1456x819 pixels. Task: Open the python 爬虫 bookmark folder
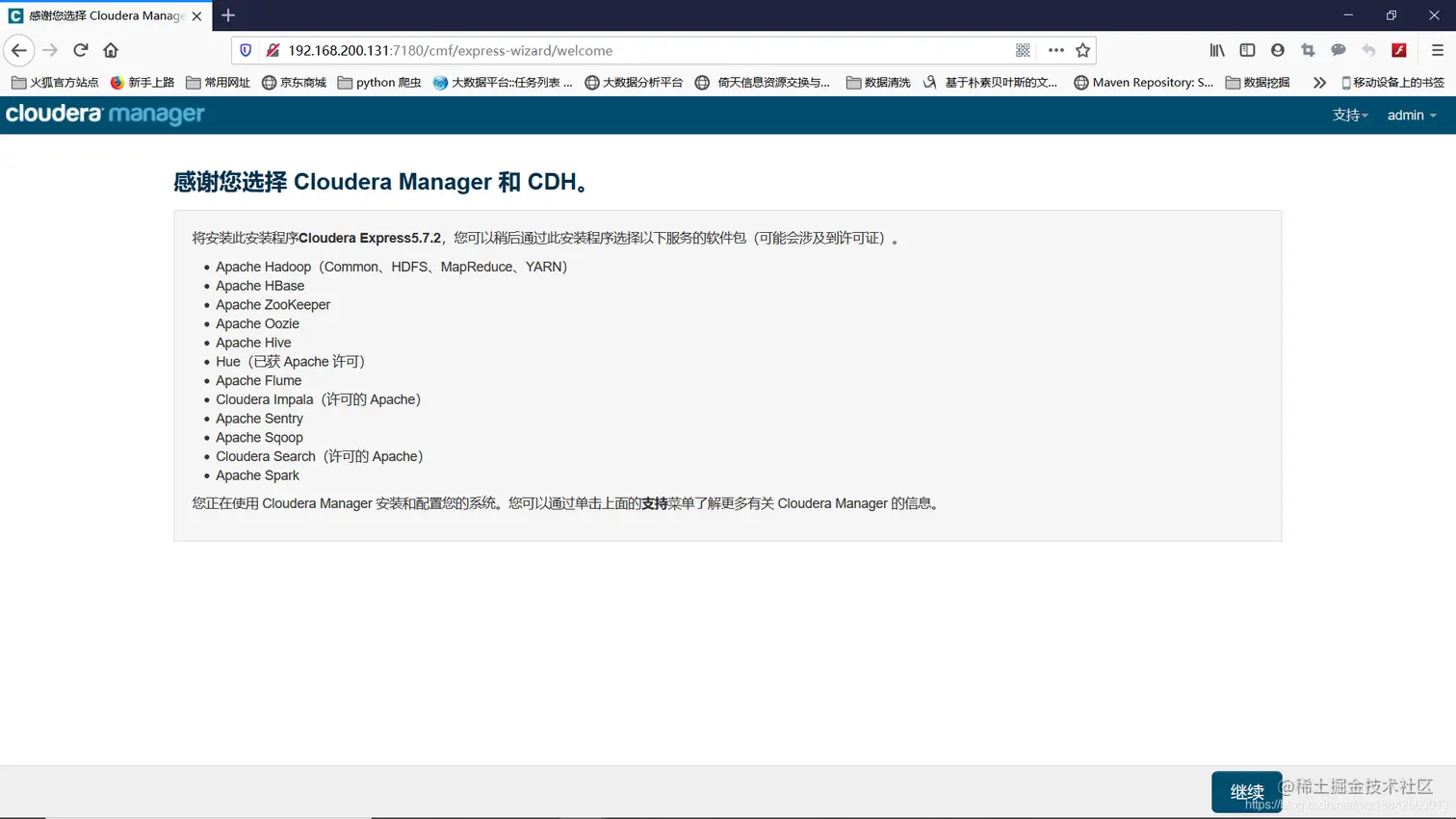pos(379,83)
